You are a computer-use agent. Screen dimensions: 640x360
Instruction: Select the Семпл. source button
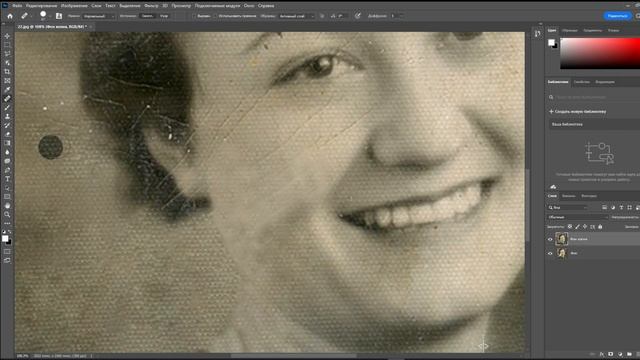click(x=147, y=16)
